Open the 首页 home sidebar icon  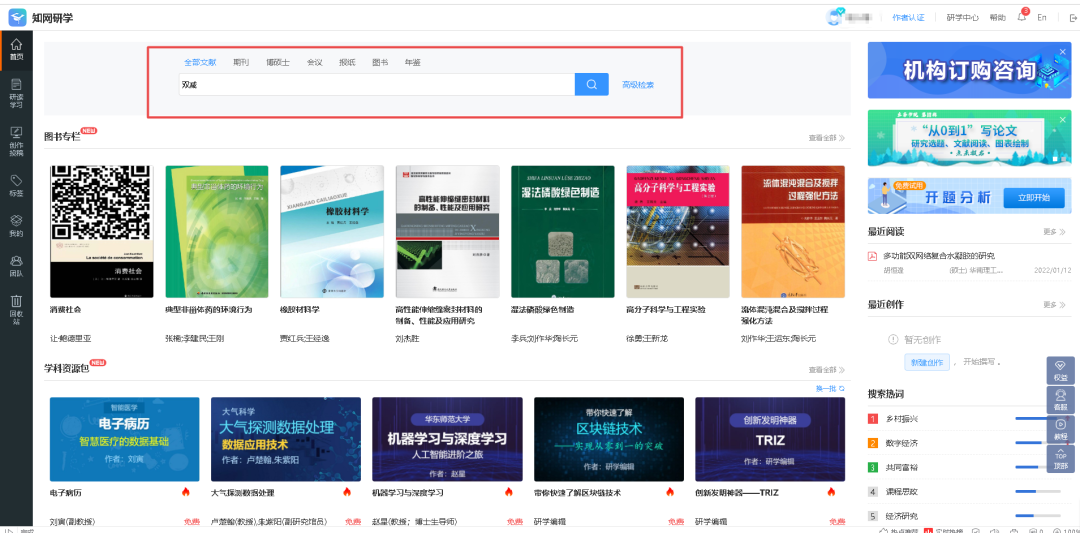pos(17,50)
